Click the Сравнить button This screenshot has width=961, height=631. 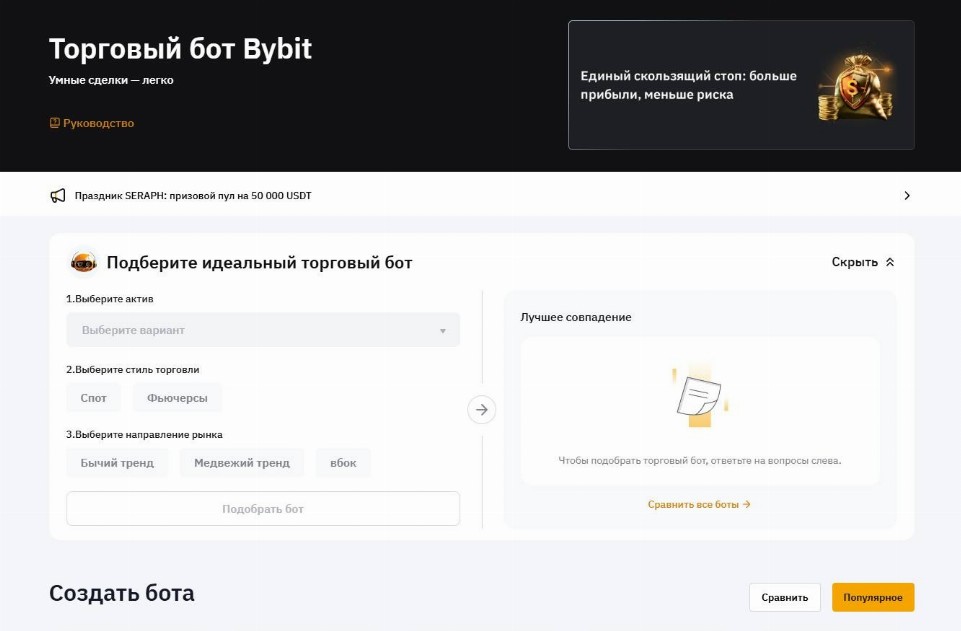(784, 598)
